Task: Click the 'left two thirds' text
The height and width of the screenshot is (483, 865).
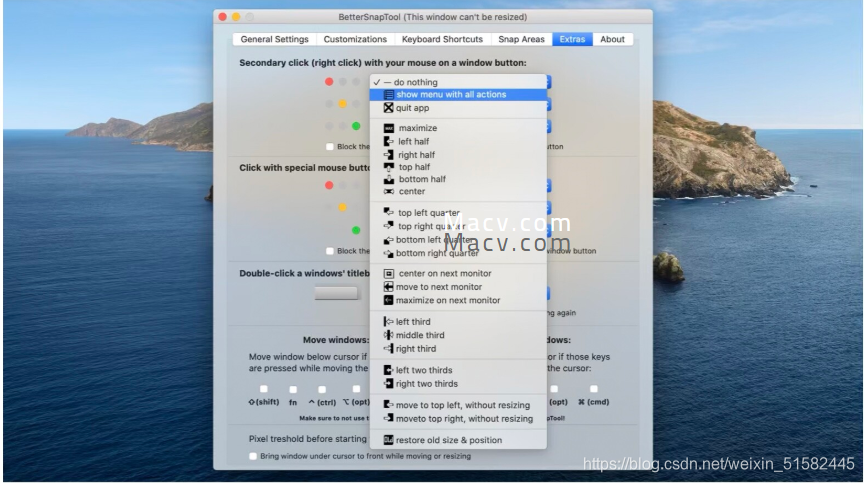Action: pos(424,370)
